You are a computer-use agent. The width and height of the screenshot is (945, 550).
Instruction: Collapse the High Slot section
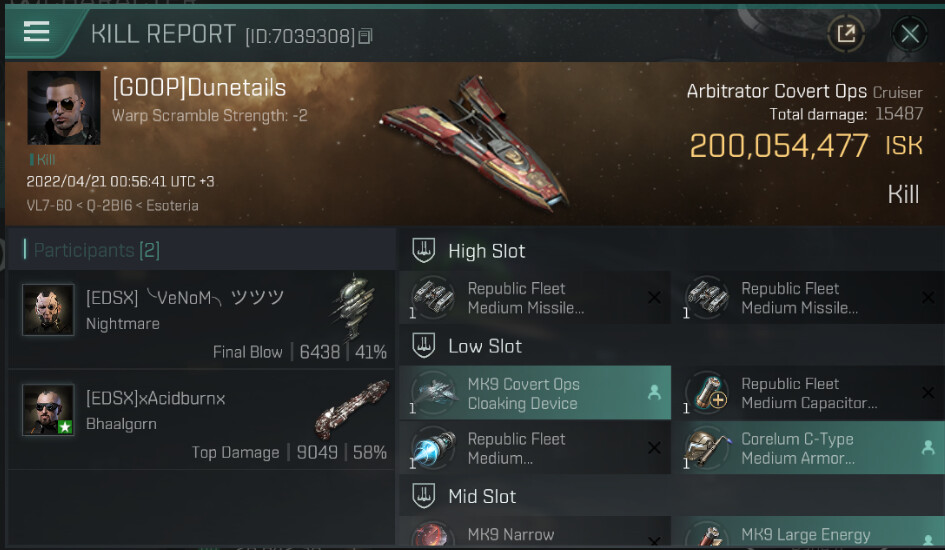click(x=423, y=251)
